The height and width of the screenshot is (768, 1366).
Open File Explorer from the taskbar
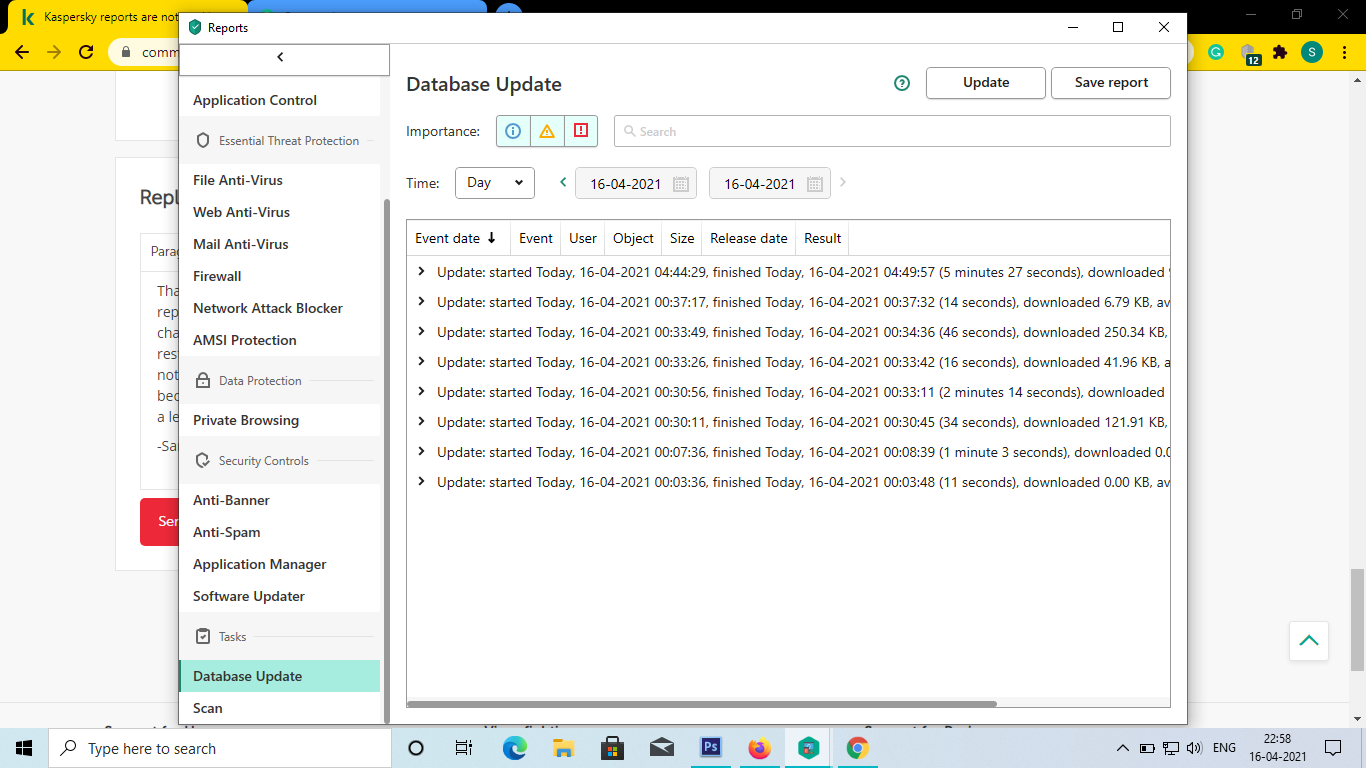[x=563, y=748]
